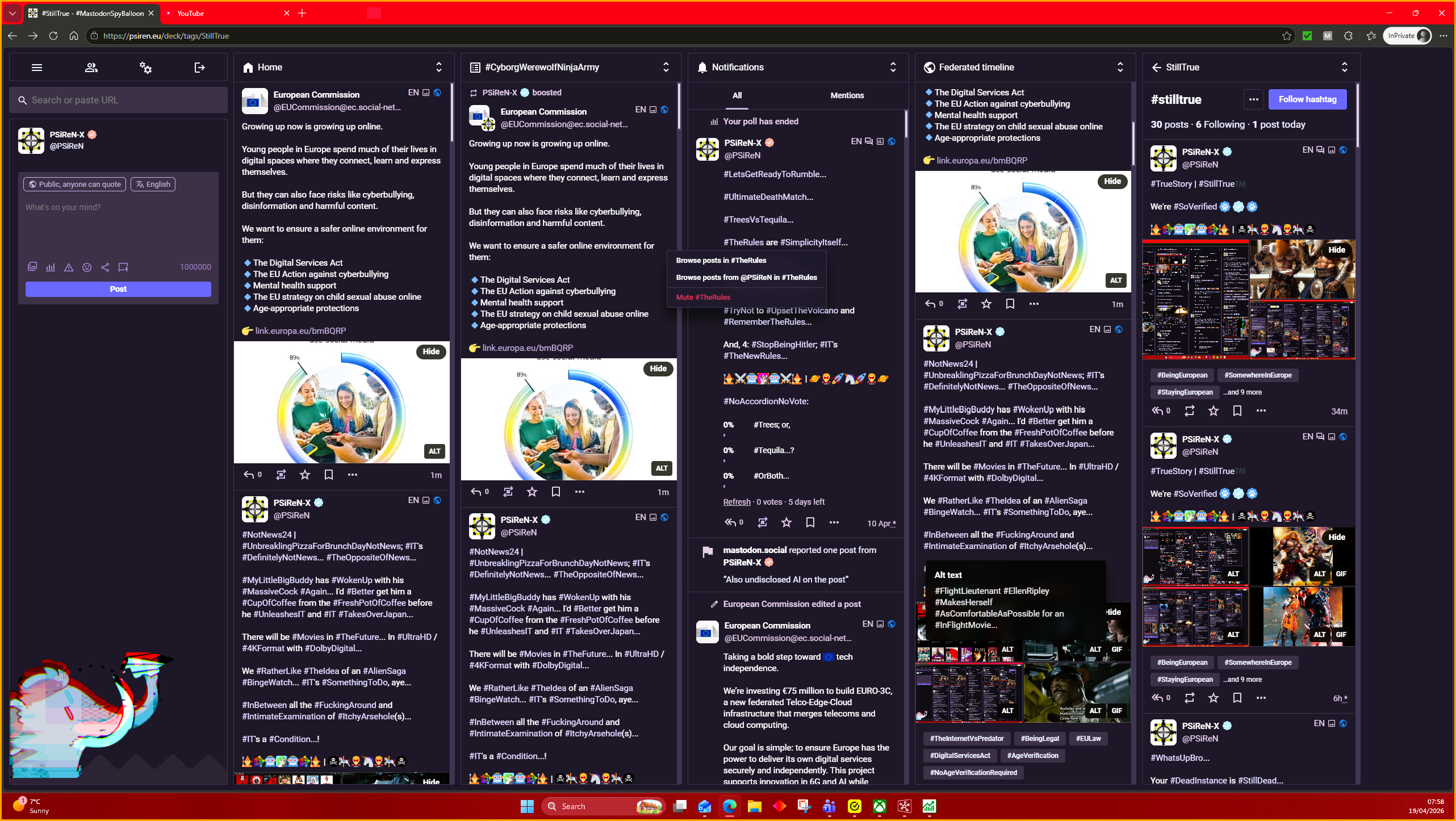Select the #Trees; or, poll option
Viewport: 1456px width, 821px height.
coord(772,425)
